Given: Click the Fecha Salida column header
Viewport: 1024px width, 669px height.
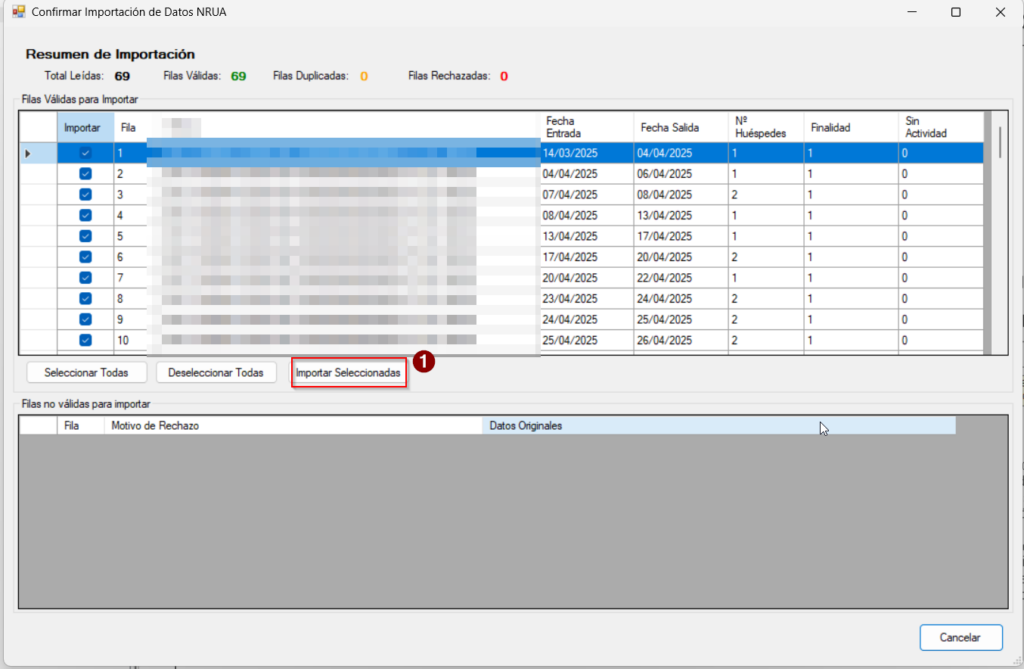Looking at the screenshot, I should pyautogui.click(x=680, y=127).
